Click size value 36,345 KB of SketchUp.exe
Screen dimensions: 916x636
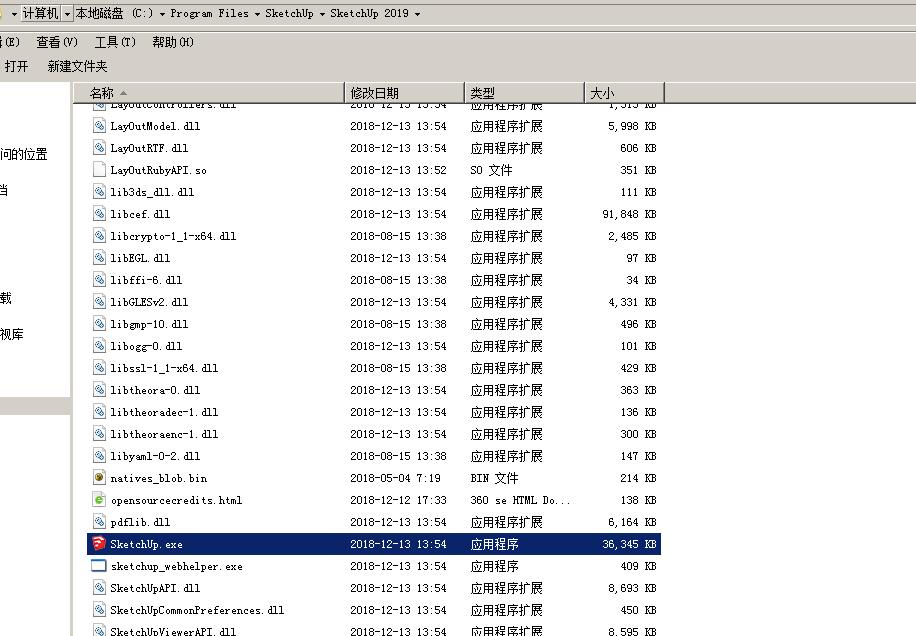tap(629, 544)
